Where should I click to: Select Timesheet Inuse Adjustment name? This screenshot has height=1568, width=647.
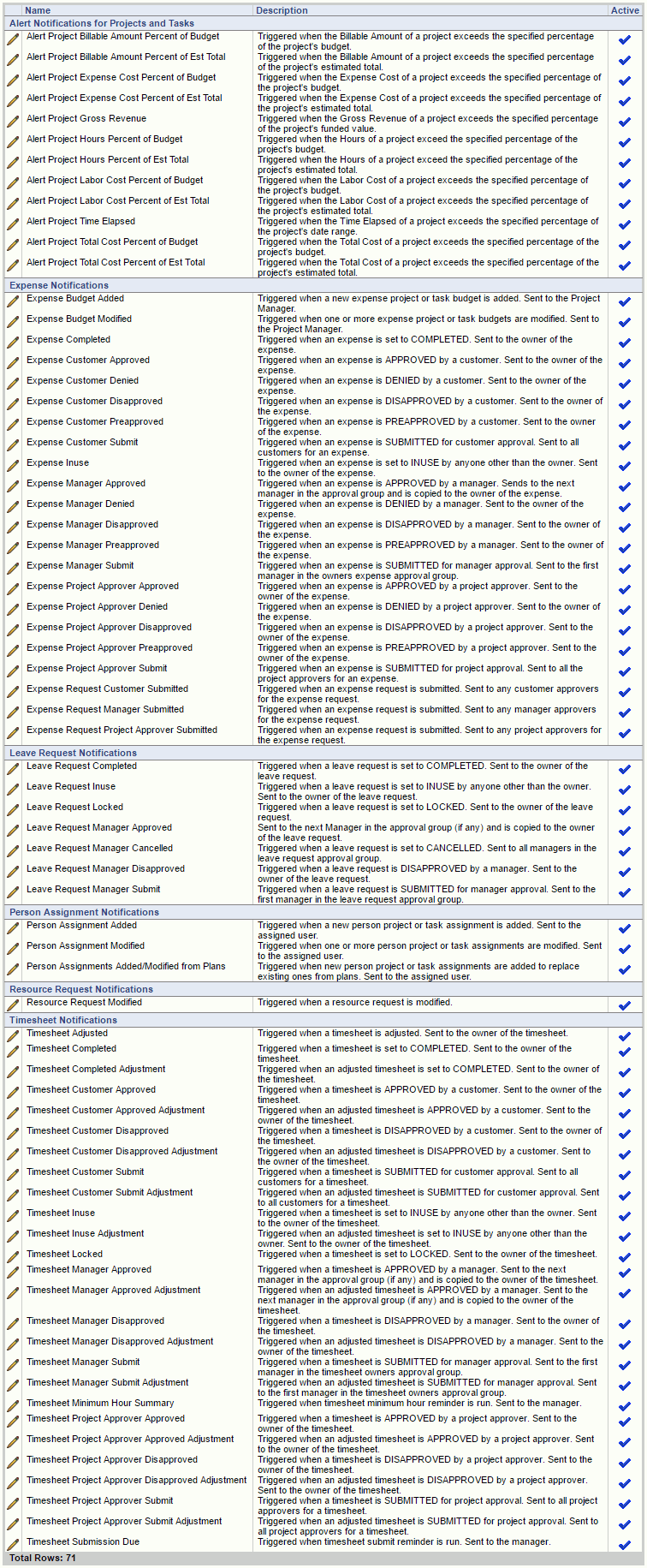[85, 1233]
